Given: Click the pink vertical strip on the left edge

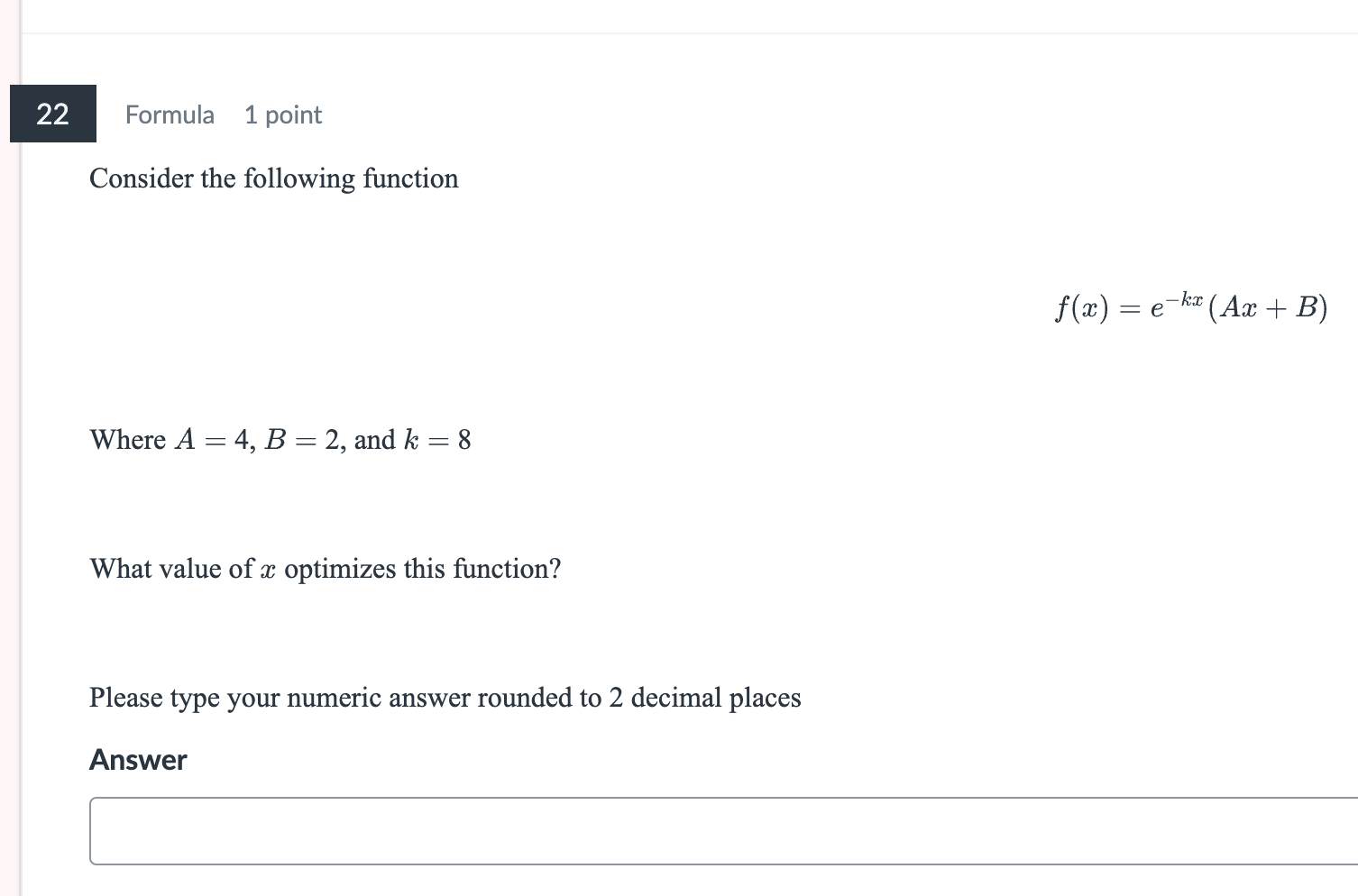Looking at the screenshot, I should (7, 451).
